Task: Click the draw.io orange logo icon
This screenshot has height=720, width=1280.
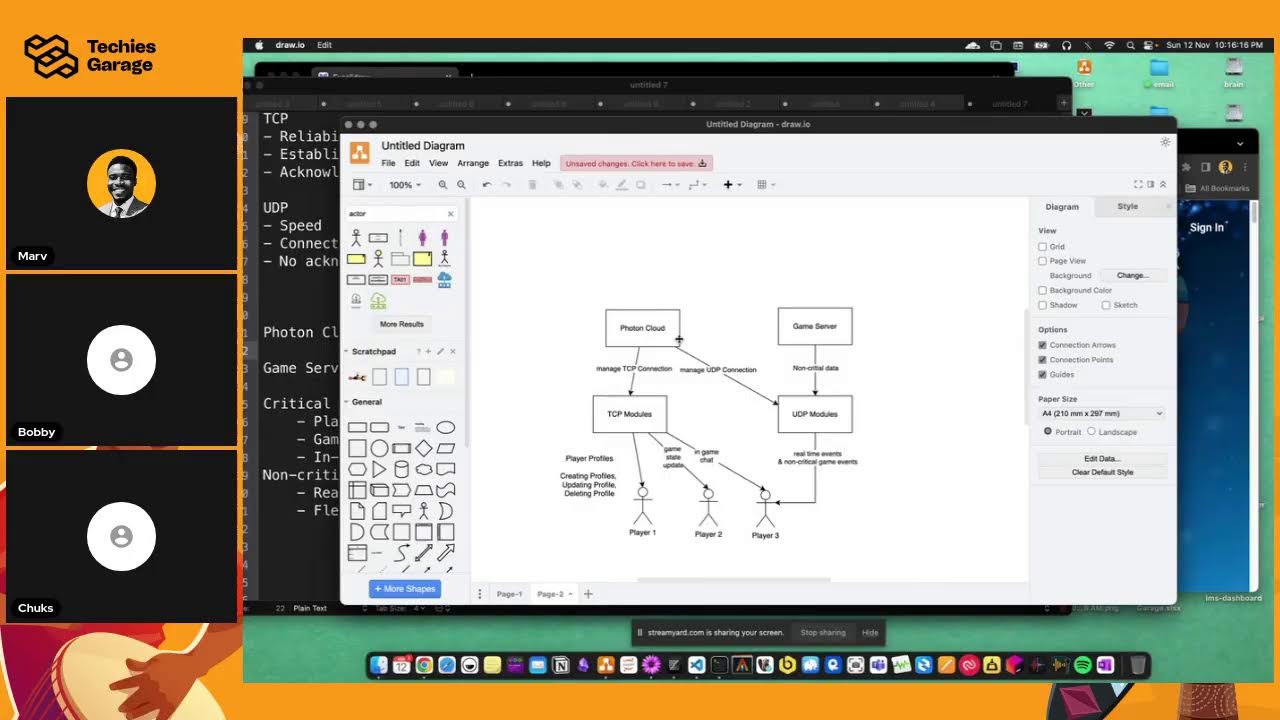Action: [359, 152]
